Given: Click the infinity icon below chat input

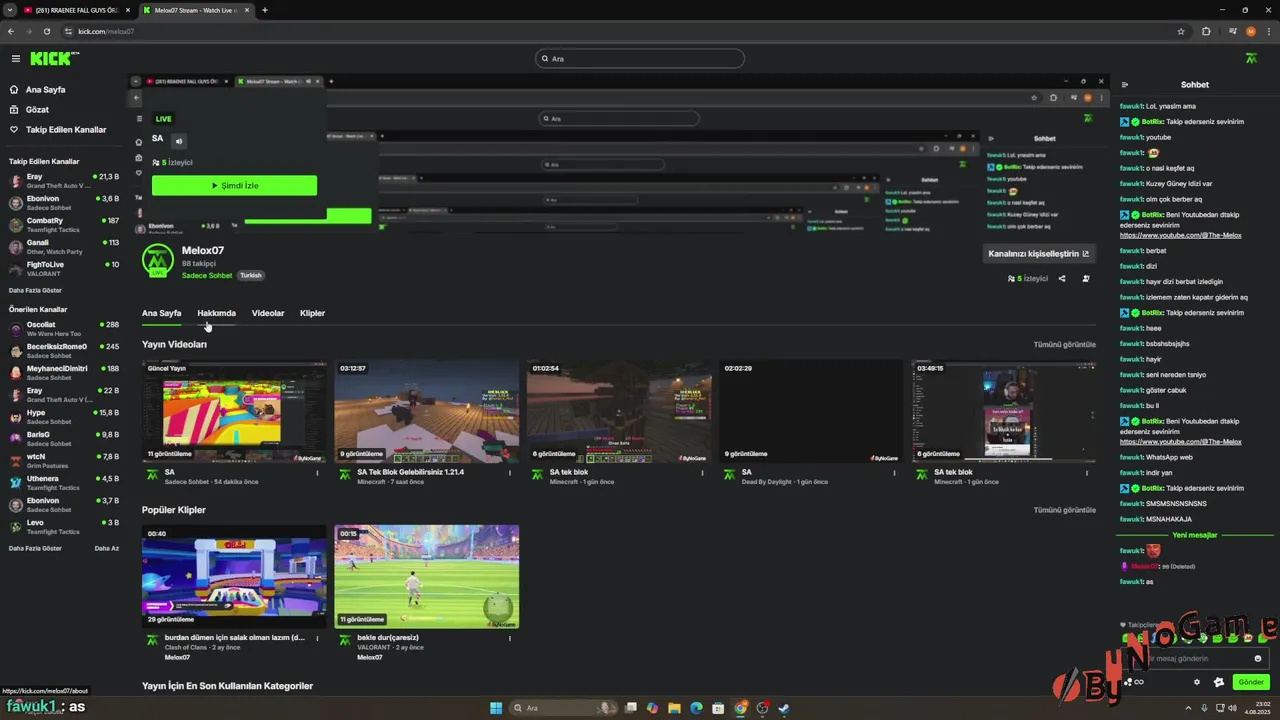Looking at the screenshot, I should click(1138, 682).
